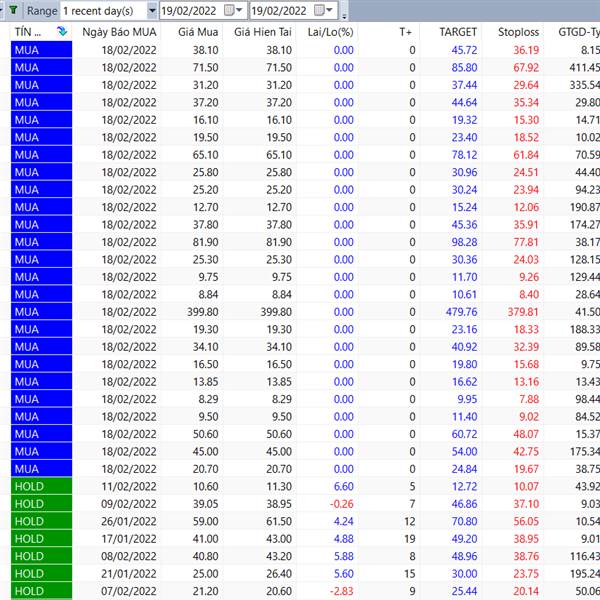The image size is (600, 600).
Task: Click Stoploss value 379.81
Action: click(x=523, y=312)
